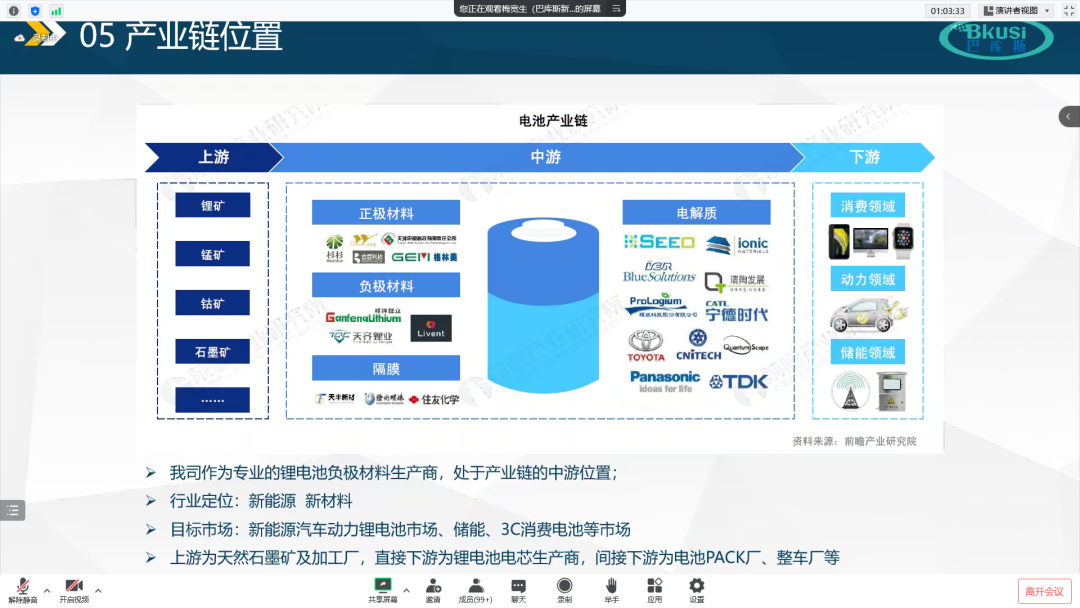Click the Panasonic logo
This screenshot has height=608, width=1080.
[x=665, y=381]
